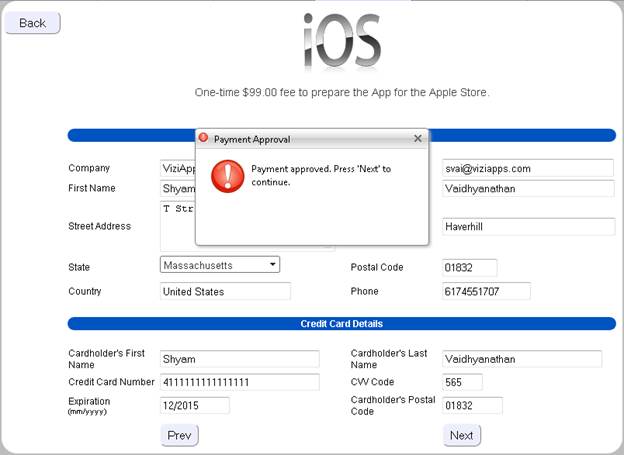The width and height of the screenshot is (624, 455).
Task: Click the First Name field showing Shyam behind dialog
Action: (178, 188)
